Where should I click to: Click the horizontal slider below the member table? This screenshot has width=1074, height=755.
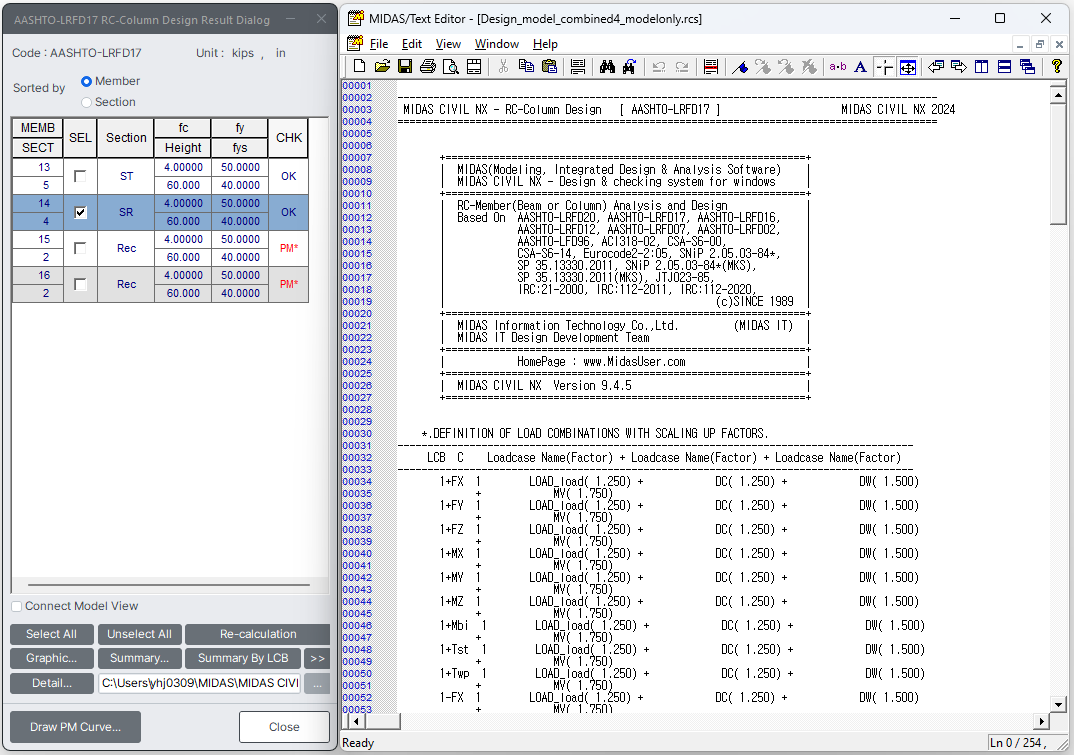click(169, 585)
